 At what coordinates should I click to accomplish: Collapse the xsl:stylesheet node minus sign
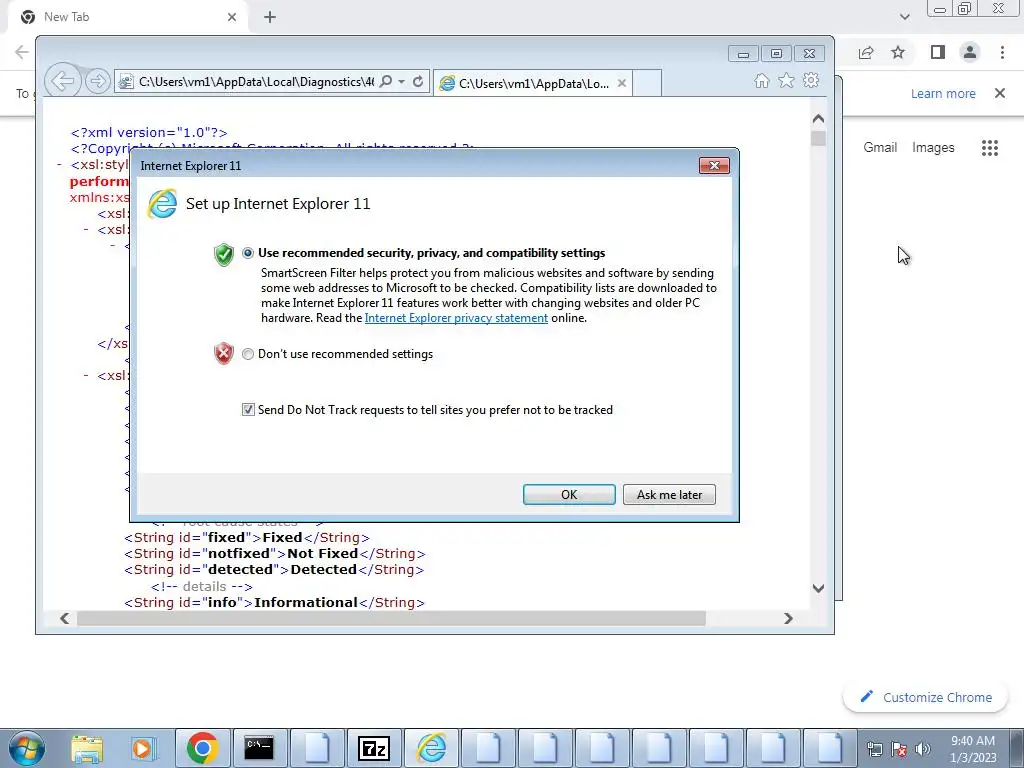coord(59,165)
